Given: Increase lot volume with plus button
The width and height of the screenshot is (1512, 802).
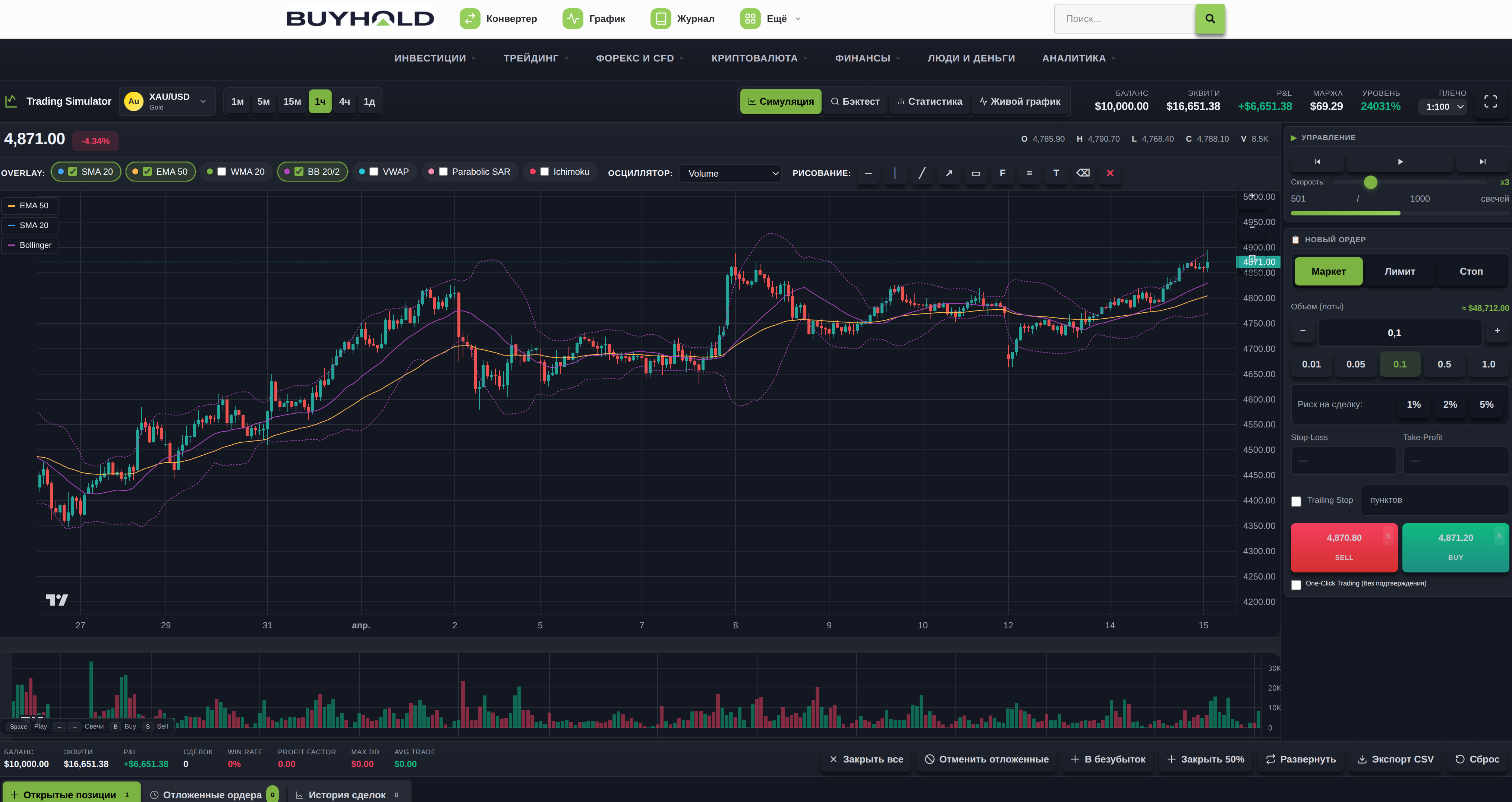Looking at the screenshot, I should (x=1497, y=331).
